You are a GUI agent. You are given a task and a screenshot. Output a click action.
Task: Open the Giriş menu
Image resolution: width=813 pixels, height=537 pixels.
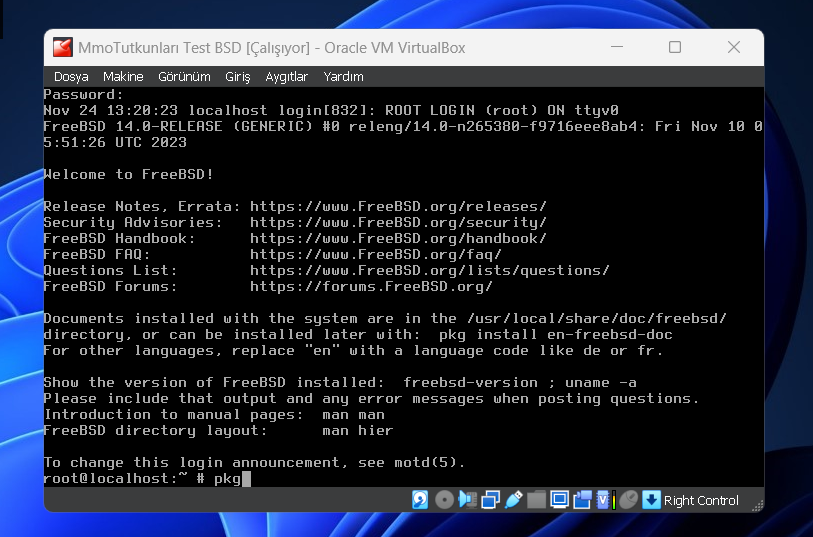pos(237,77)
